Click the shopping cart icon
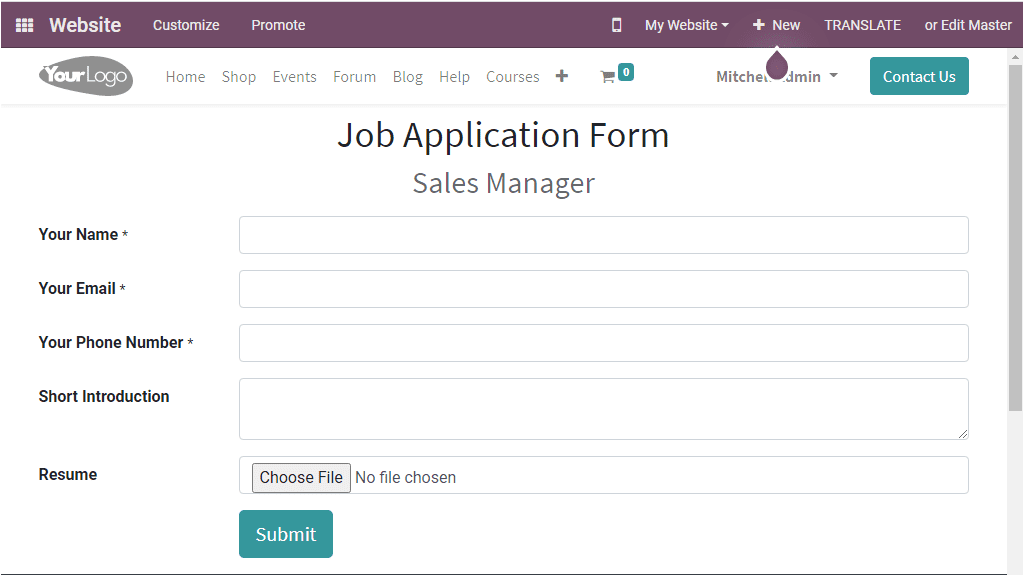The height and width of the screenshot is (576, 1024). pyautogui.click(x=607, y=77)
